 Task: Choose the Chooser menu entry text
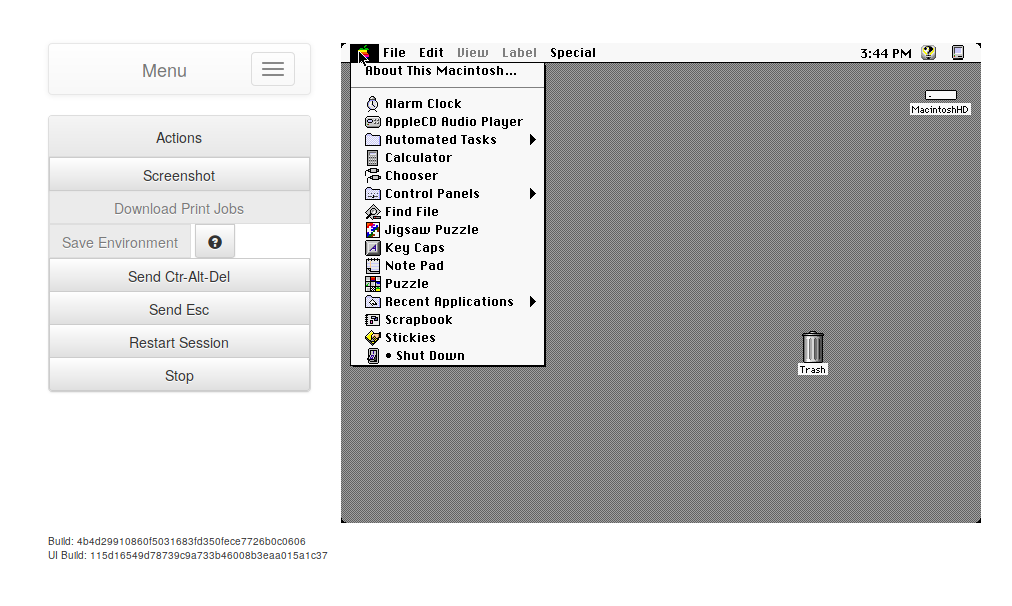pos(412,176)
